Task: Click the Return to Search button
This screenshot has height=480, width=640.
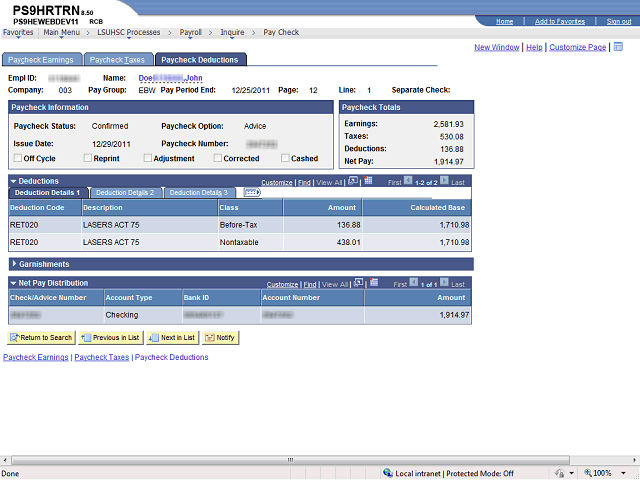Action: point(41,338)
